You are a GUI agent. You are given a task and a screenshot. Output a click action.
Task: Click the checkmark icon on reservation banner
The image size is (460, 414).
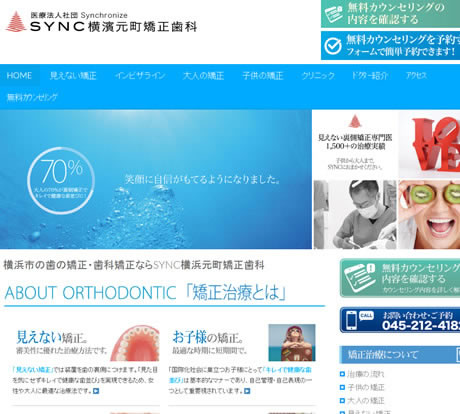click(333, 46)
